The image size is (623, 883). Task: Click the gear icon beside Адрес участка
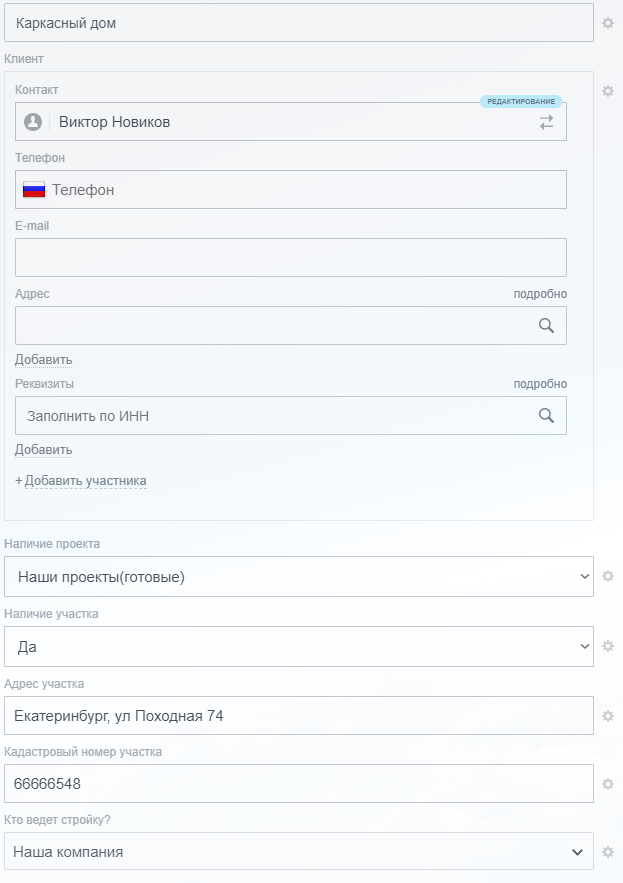click(608, 716)
